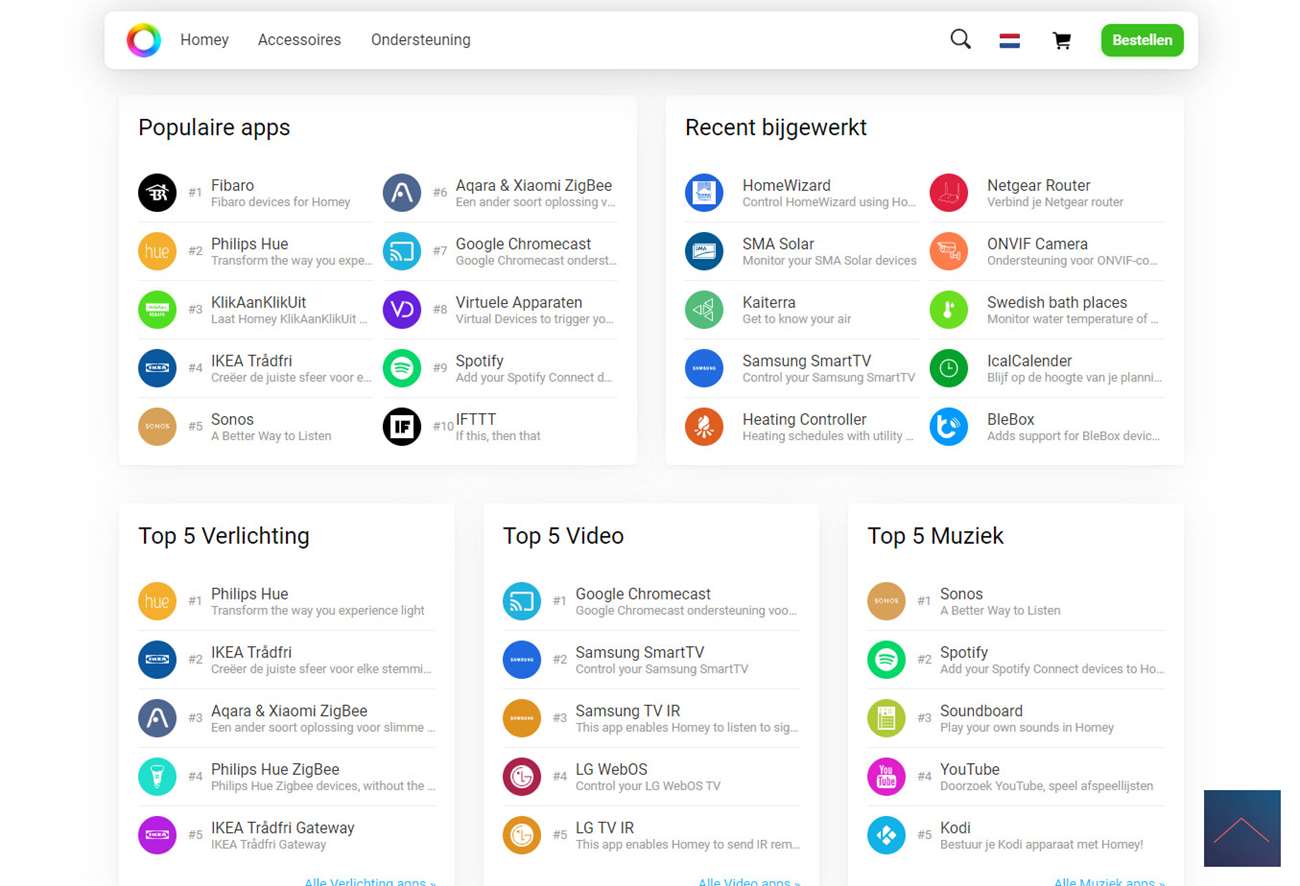
Task: Click the Kaiterra app icon
Action: pos(704,310)
